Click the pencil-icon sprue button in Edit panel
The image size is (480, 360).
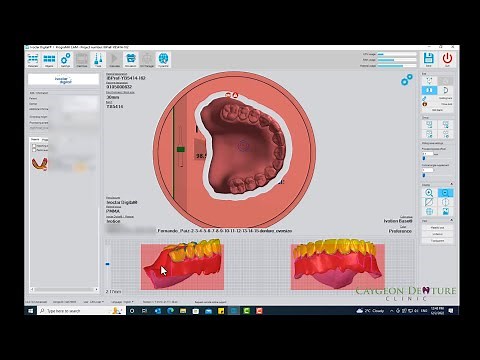437,98
